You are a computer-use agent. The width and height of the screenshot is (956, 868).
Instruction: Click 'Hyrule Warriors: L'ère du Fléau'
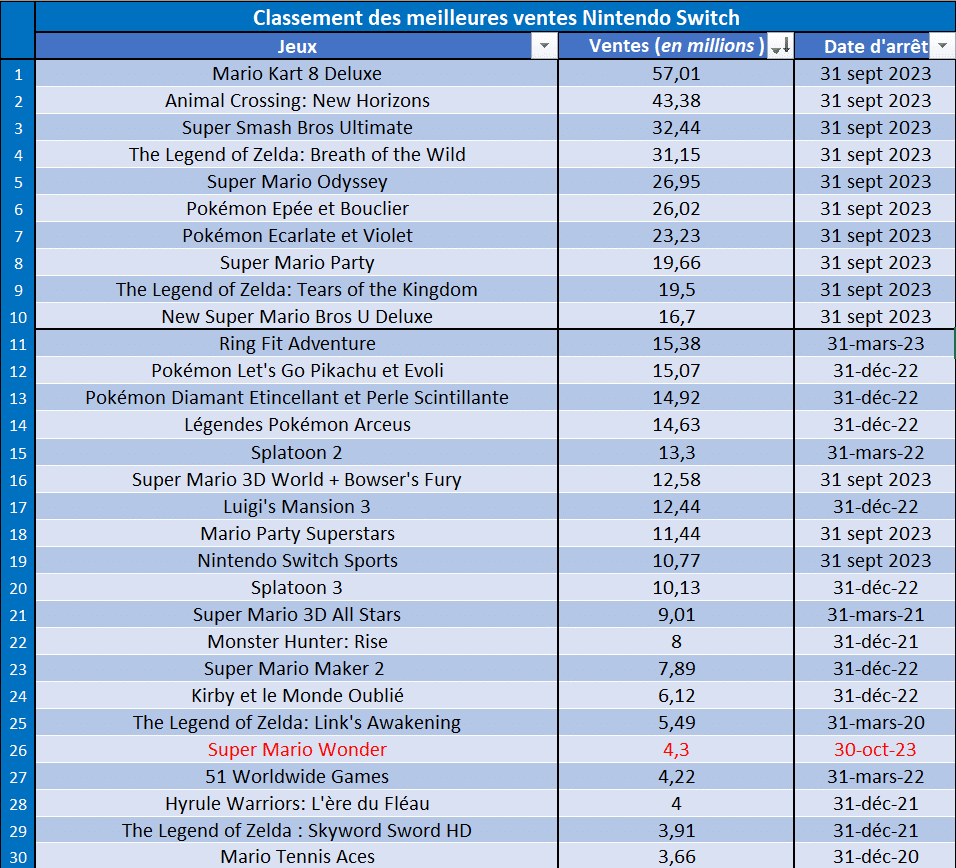click(x=297, y=803)
